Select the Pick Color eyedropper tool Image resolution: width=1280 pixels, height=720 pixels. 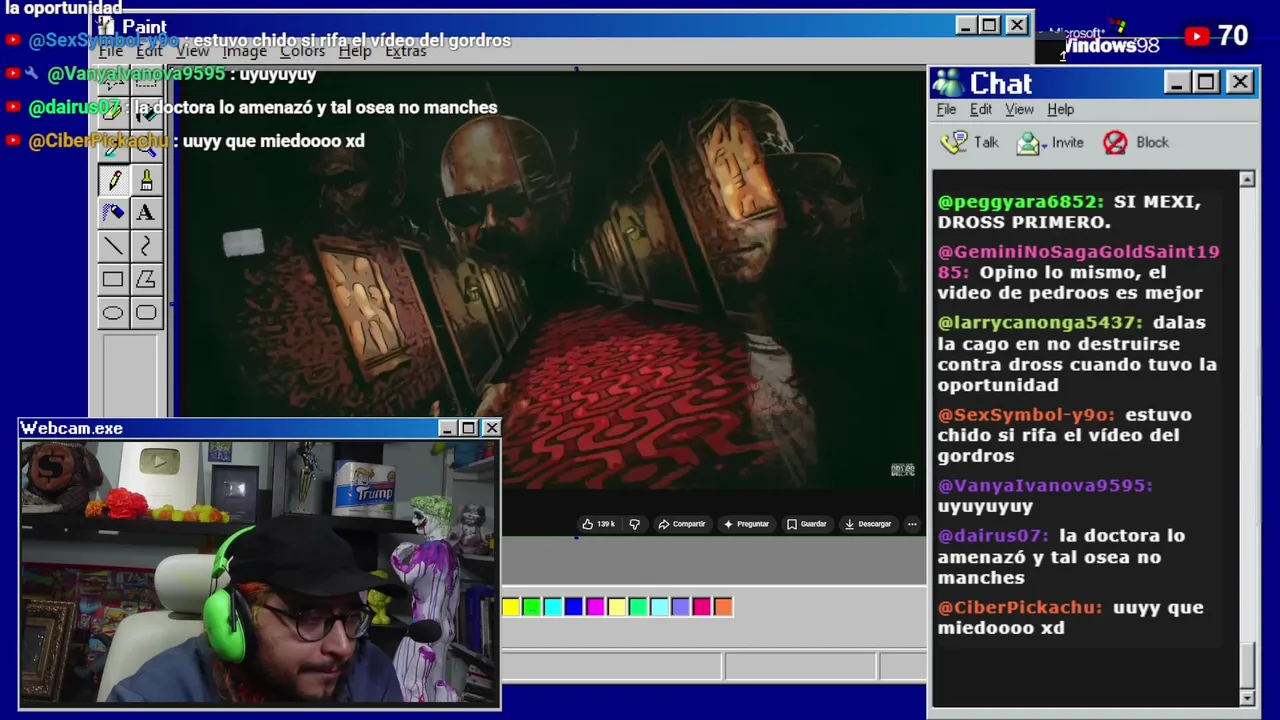(x=113, y=147)
